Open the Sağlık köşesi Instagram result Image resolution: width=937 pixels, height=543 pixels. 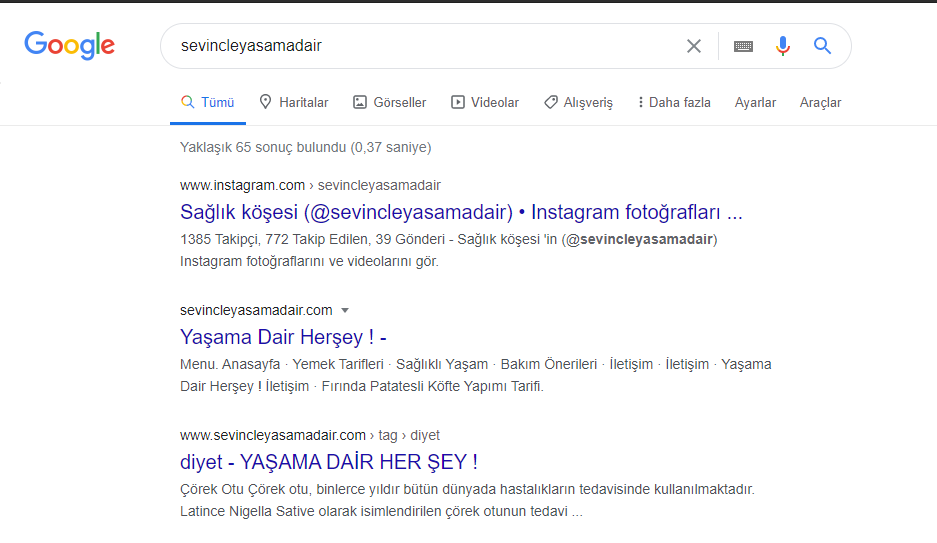click(461, 212)
